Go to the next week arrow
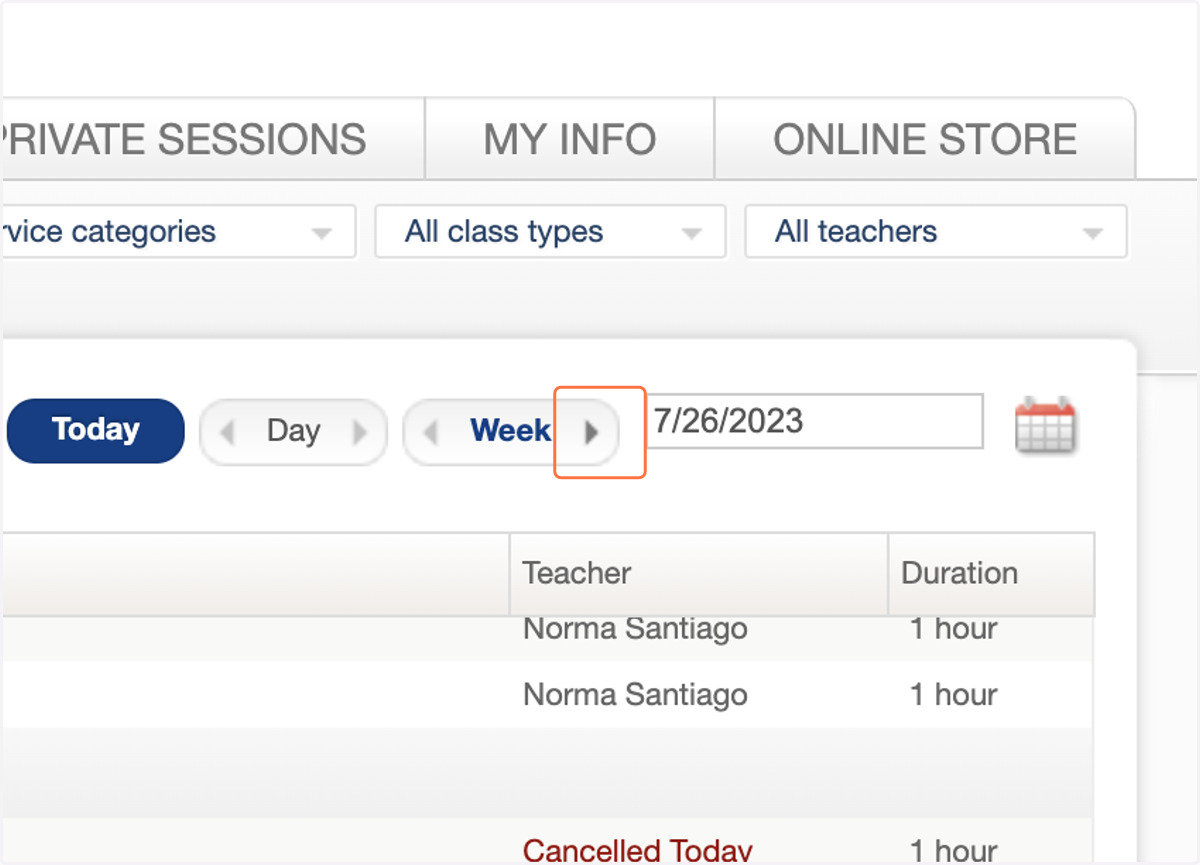The height and width of the screenshot is (865, 1200). (592, 432)
